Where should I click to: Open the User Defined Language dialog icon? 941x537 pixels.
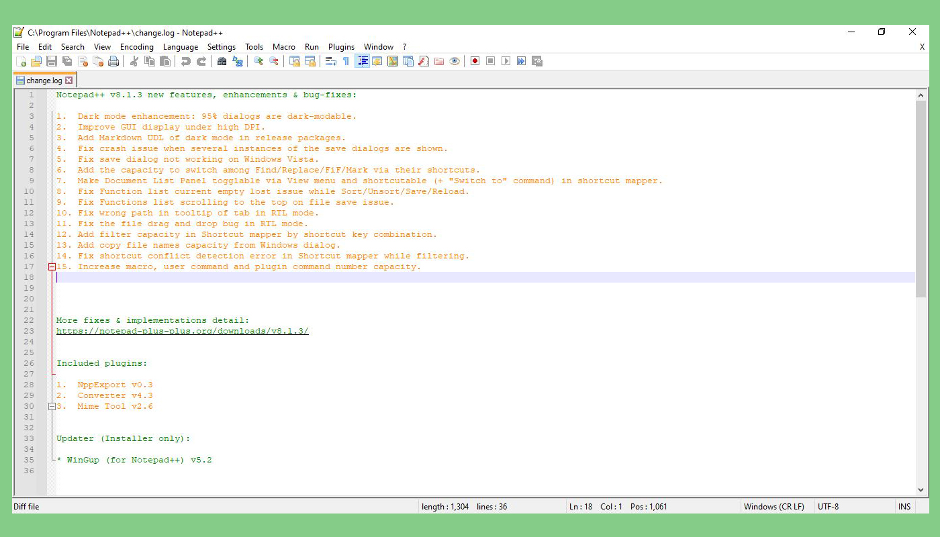click(x=377, y=61)
